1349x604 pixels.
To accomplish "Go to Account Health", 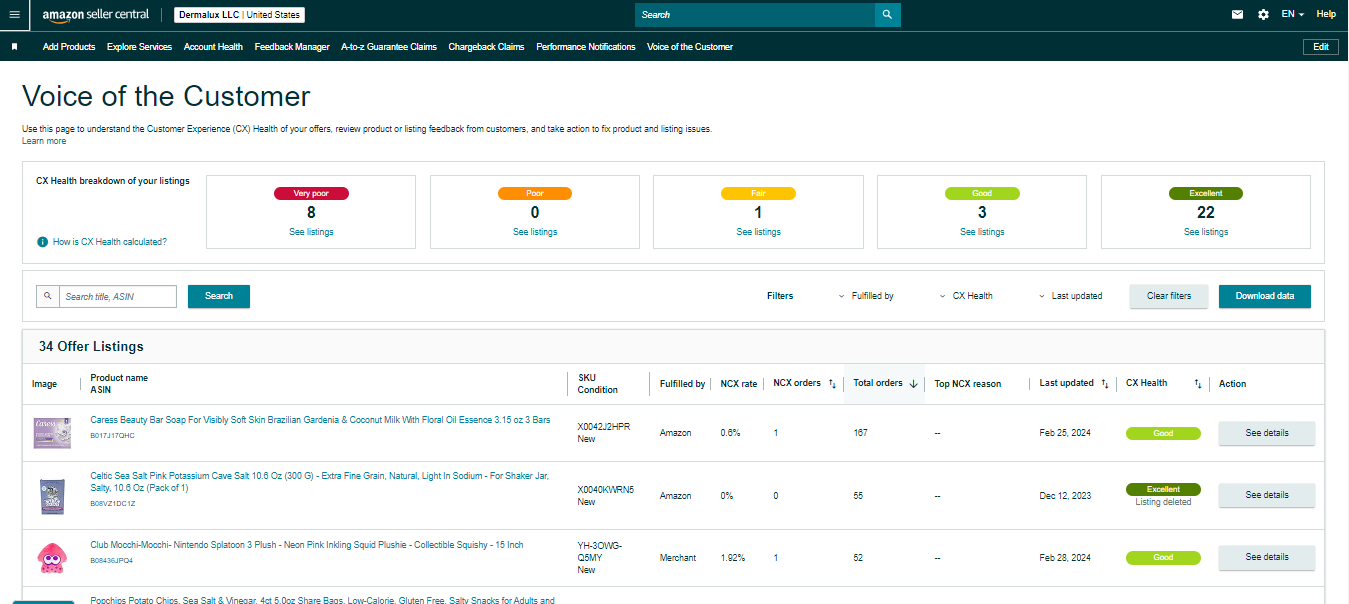I will (x=213, y=47).
